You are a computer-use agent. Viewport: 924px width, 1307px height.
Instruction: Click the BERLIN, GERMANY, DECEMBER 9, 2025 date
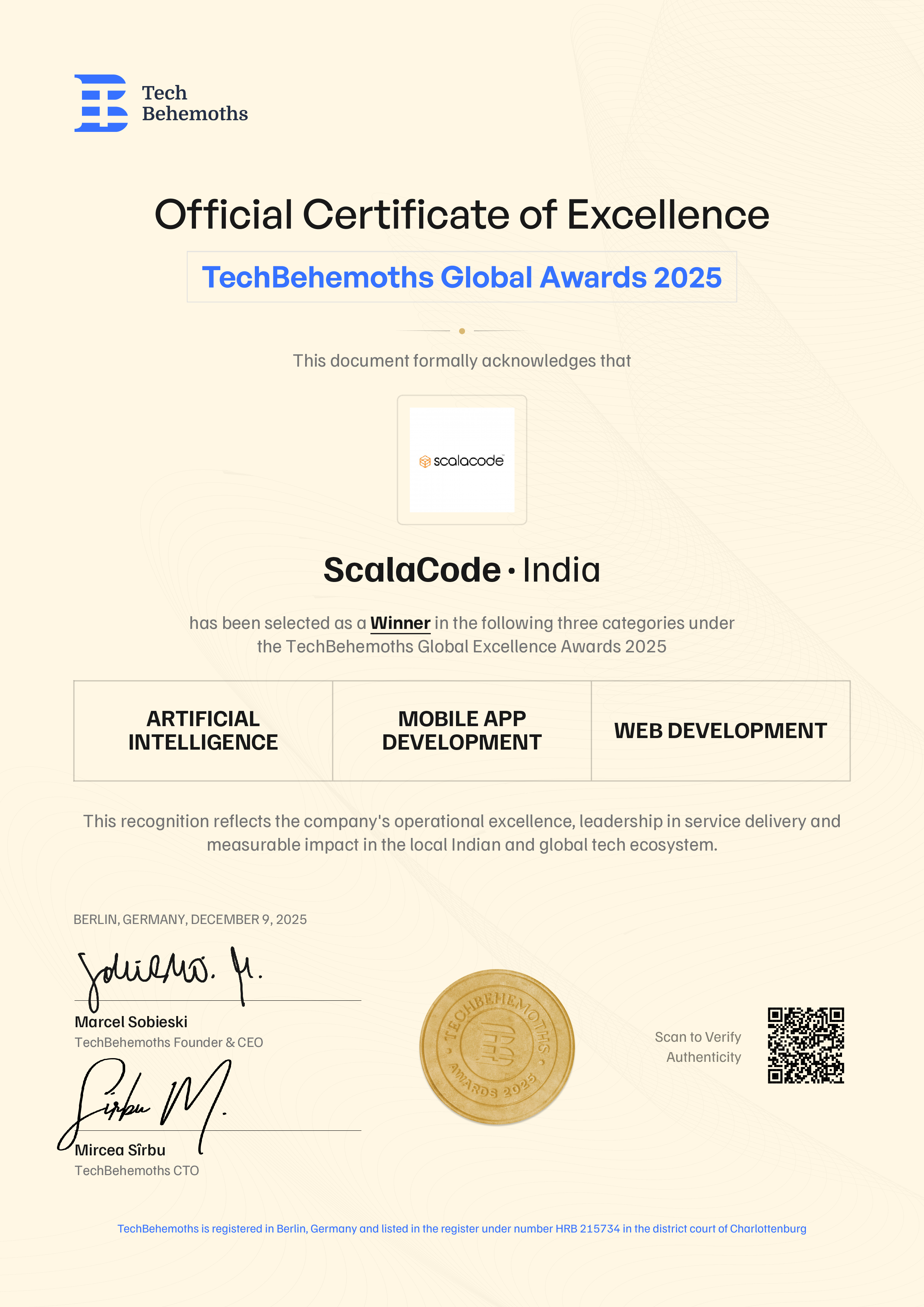tap(190, 920)
